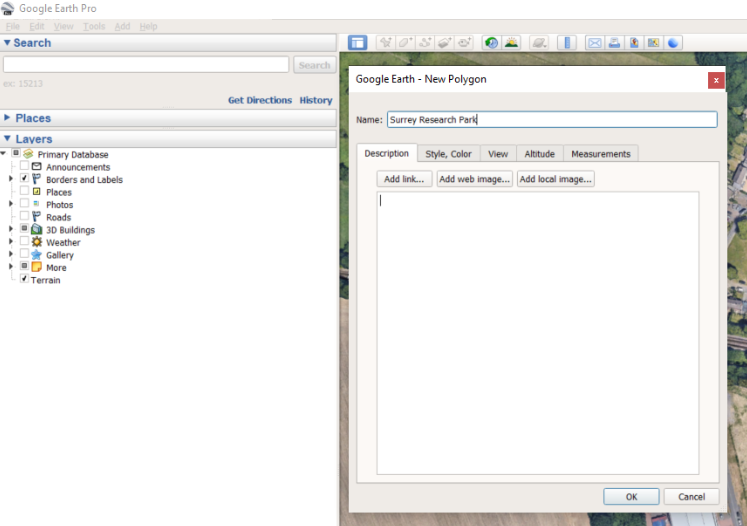
Task: Enable the Roads layer checkbox
Action: click(25, 217)
